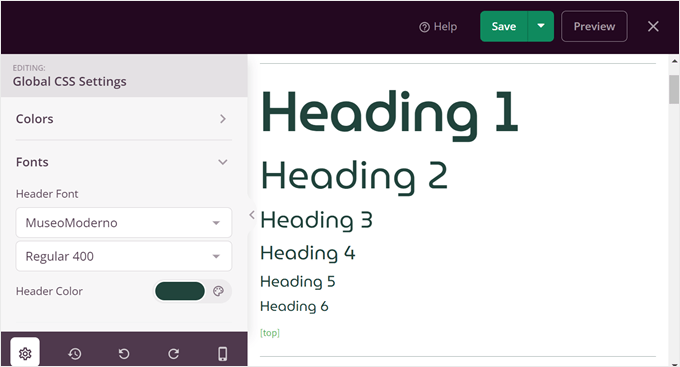Click the Header Font label
Image resolution: width=680 pixels, height=367 pixels.
point(47,194)
